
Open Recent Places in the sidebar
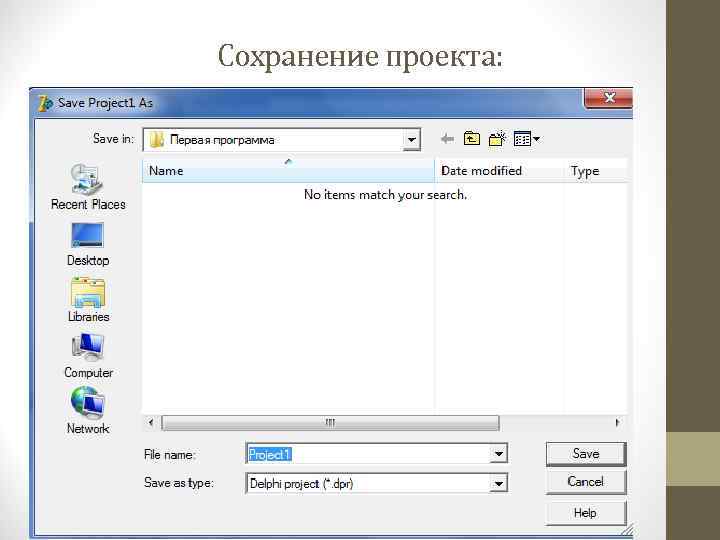88,187
